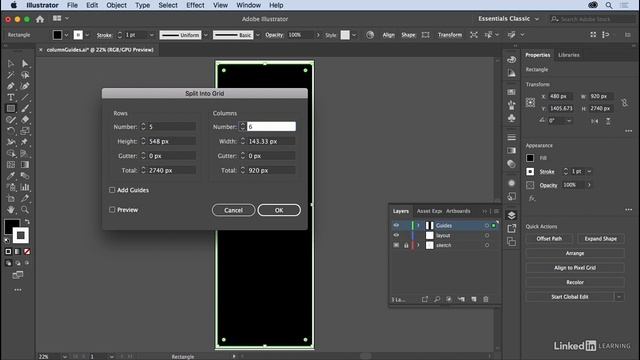Viewport: 640px width, 360px height.
Task: Open Creative Cloud menu bar icon
Action: pos(593,5)
